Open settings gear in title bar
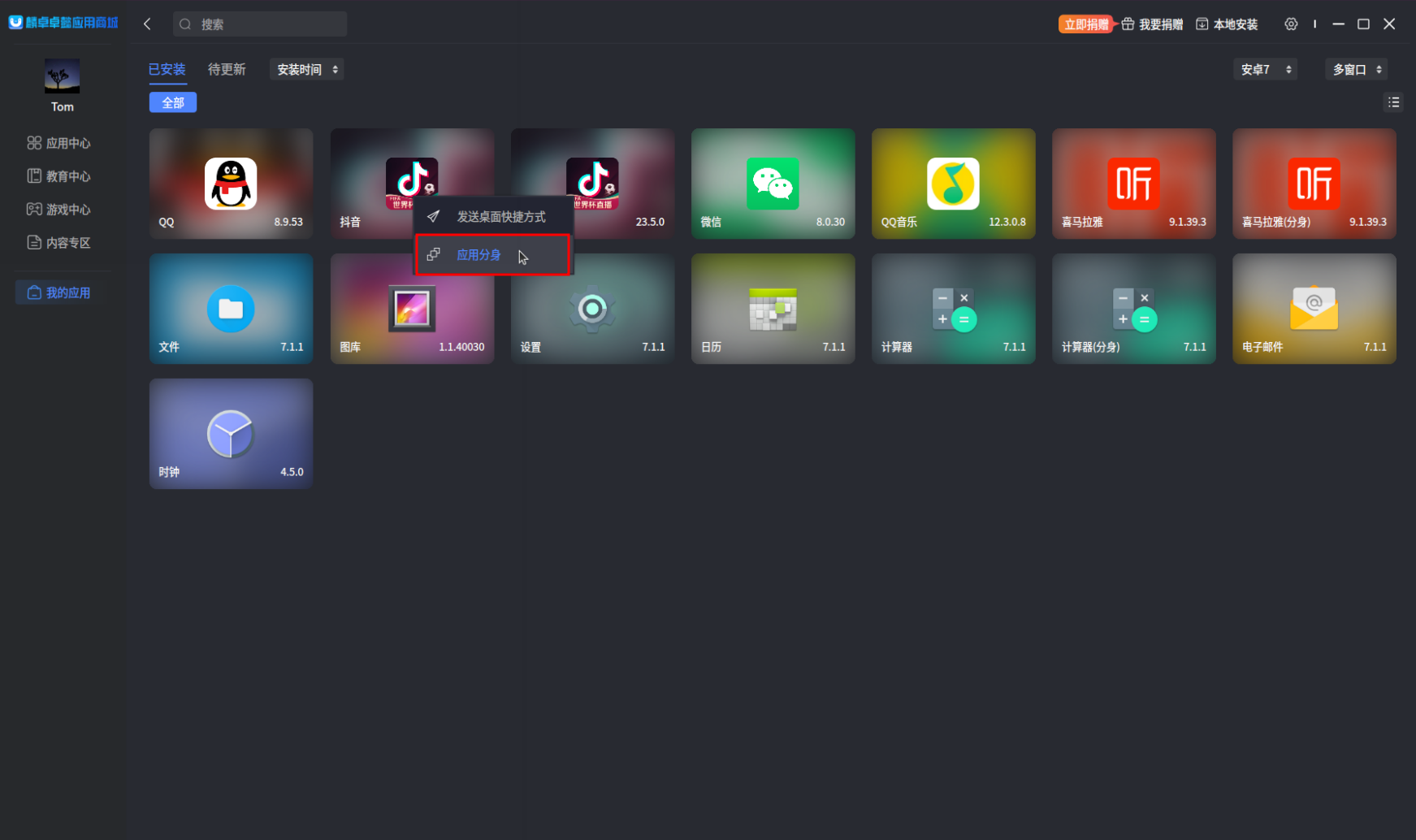 [1291, 24]
